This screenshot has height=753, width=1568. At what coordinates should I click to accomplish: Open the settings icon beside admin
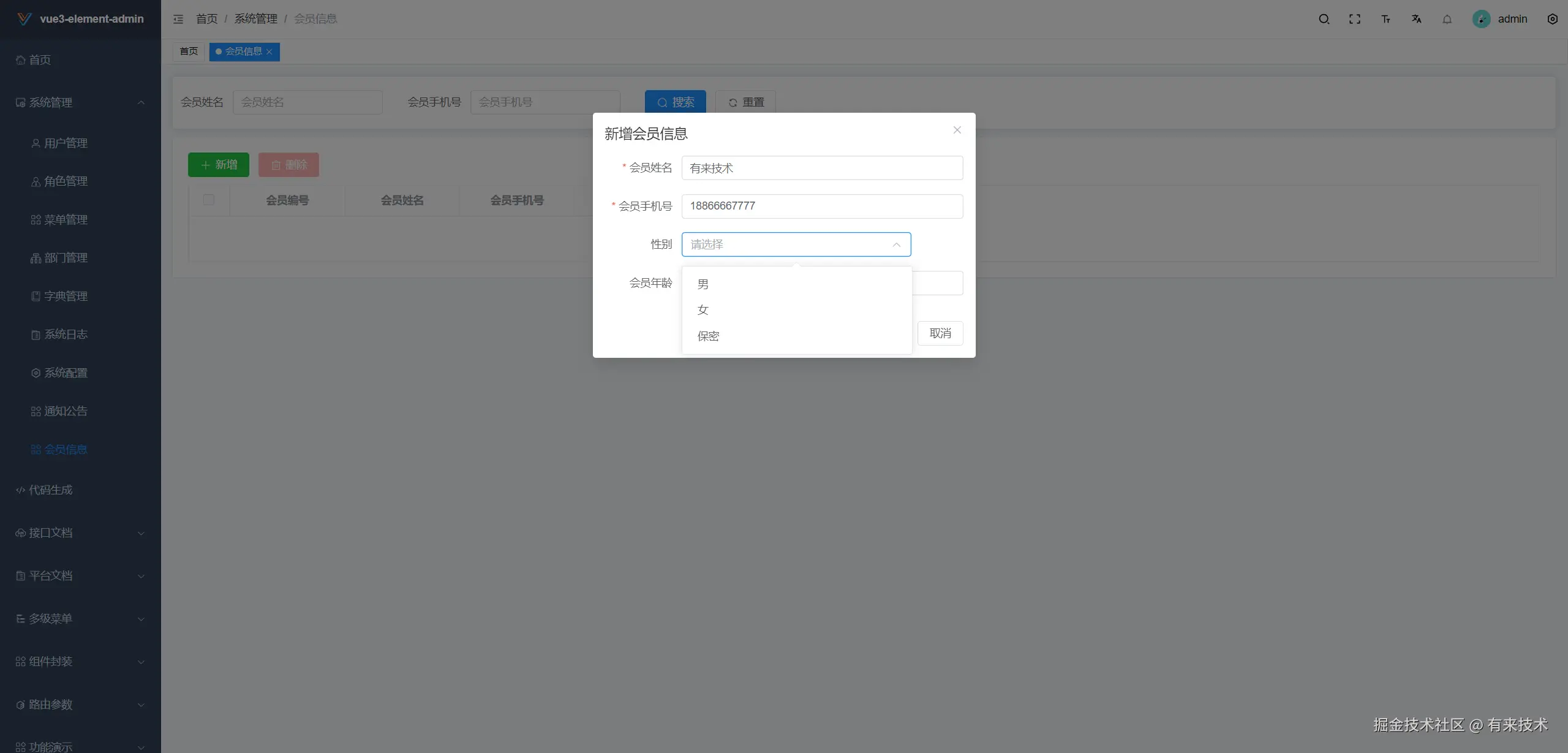pyautogui.click(x=1552, y=19)
